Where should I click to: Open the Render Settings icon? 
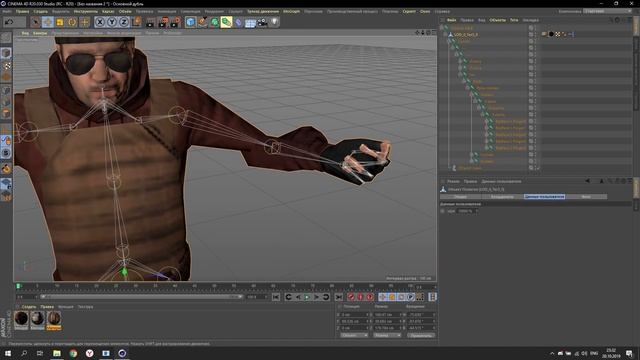(175, 22)
